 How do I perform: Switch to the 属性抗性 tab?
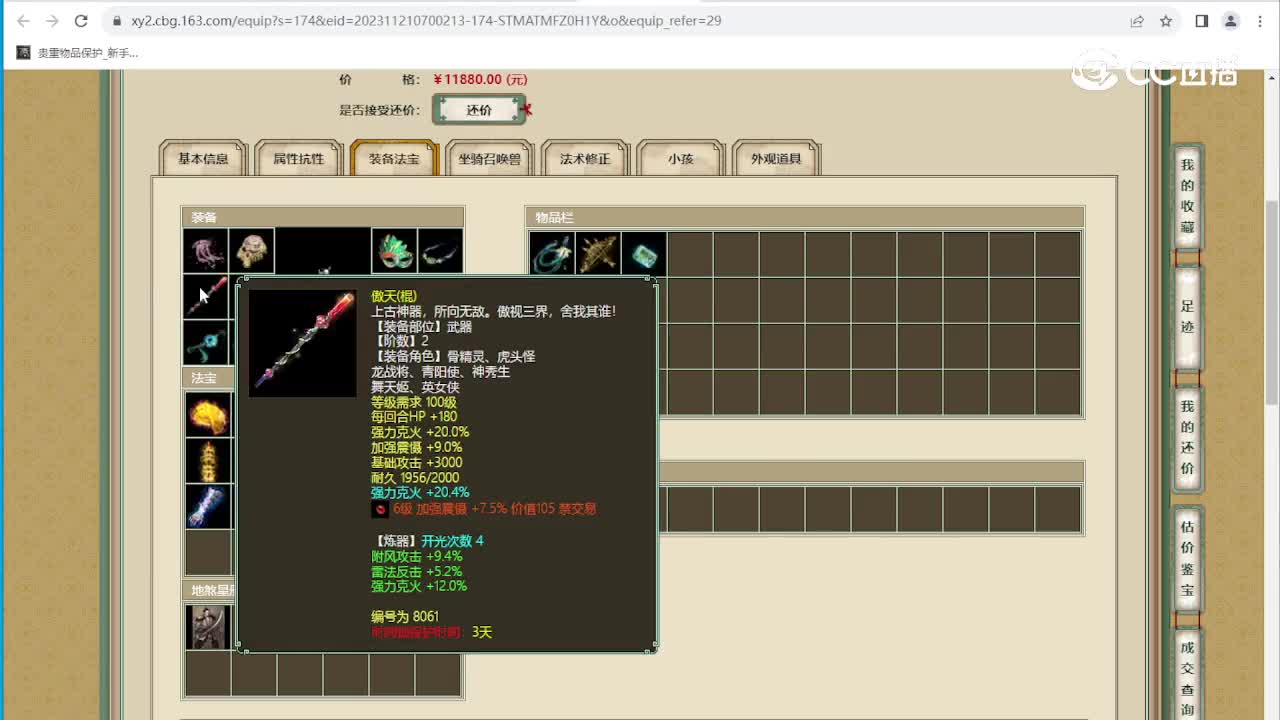pyautogui.click(x=299, y=158)
